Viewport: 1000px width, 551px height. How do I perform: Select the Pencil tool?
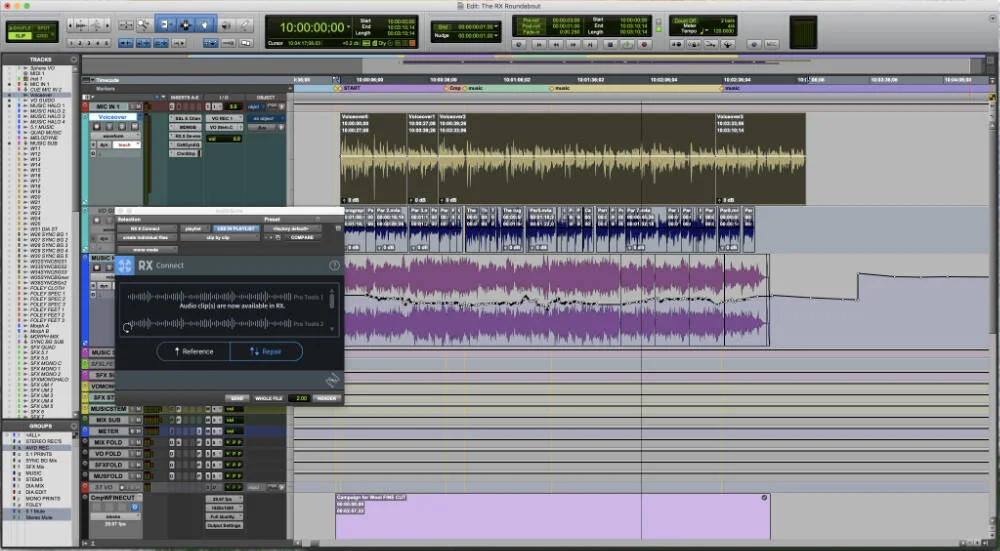point(243,25)
